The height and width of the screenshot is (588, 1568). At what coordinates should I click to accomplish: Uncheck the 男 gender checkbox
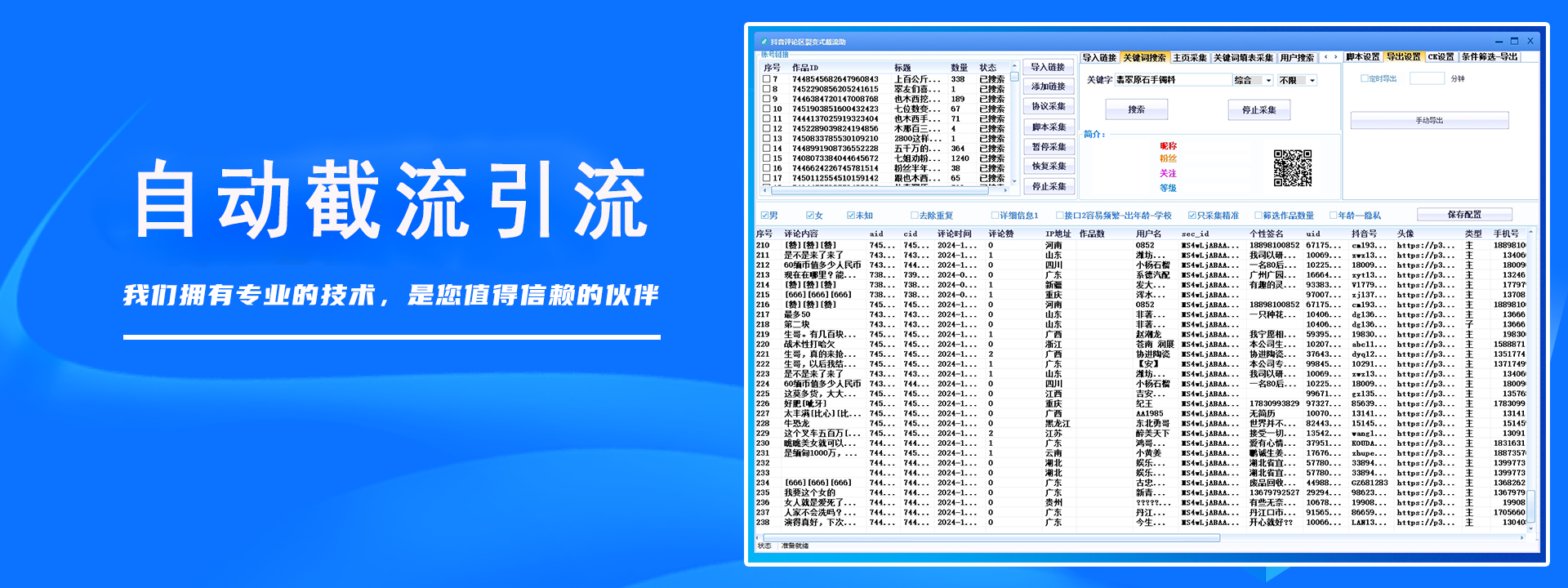pyautogui.click(x=765, y=216)
